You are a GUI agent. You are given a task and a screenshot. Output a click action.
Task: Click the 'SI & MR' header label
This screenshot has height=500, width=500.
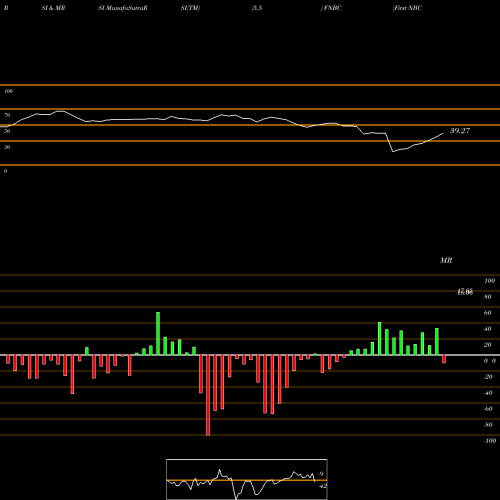(53, 8)
